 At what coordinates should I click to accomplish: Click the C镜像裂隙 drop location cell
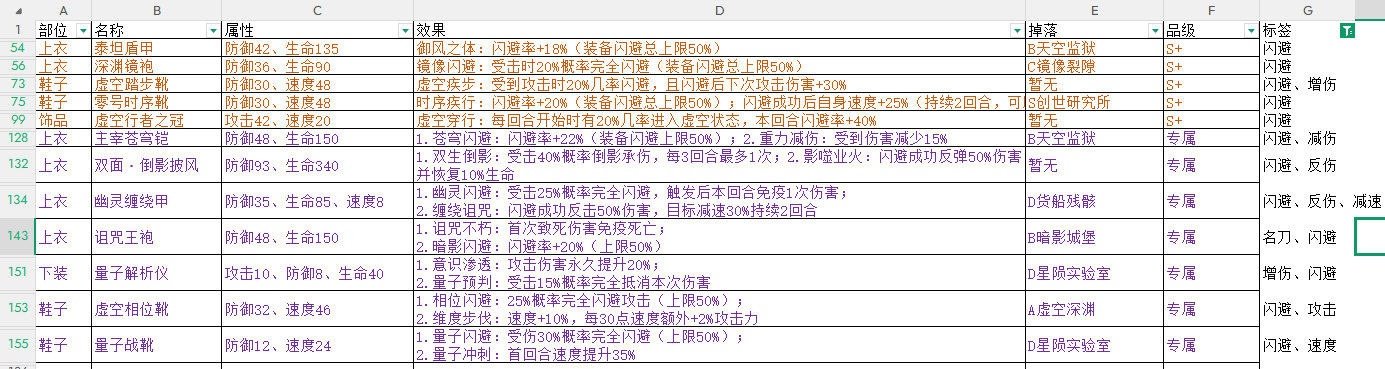click(1095, 66)
